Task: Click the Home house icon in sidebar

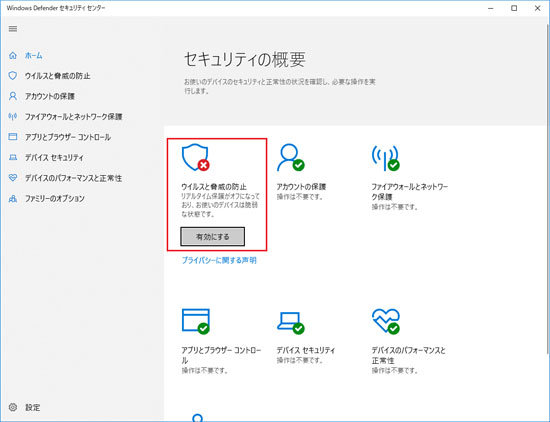Action: (13, 55)
